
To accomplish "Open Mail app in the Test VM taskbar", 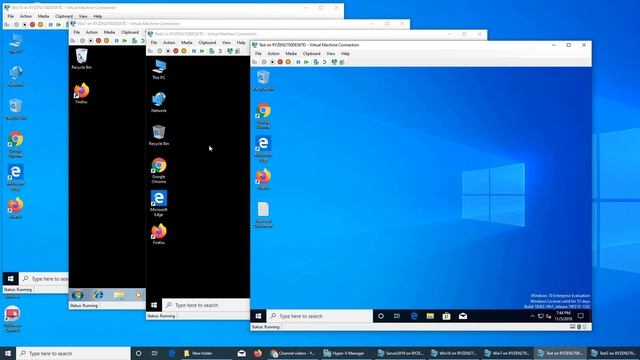I will point(463,316).
